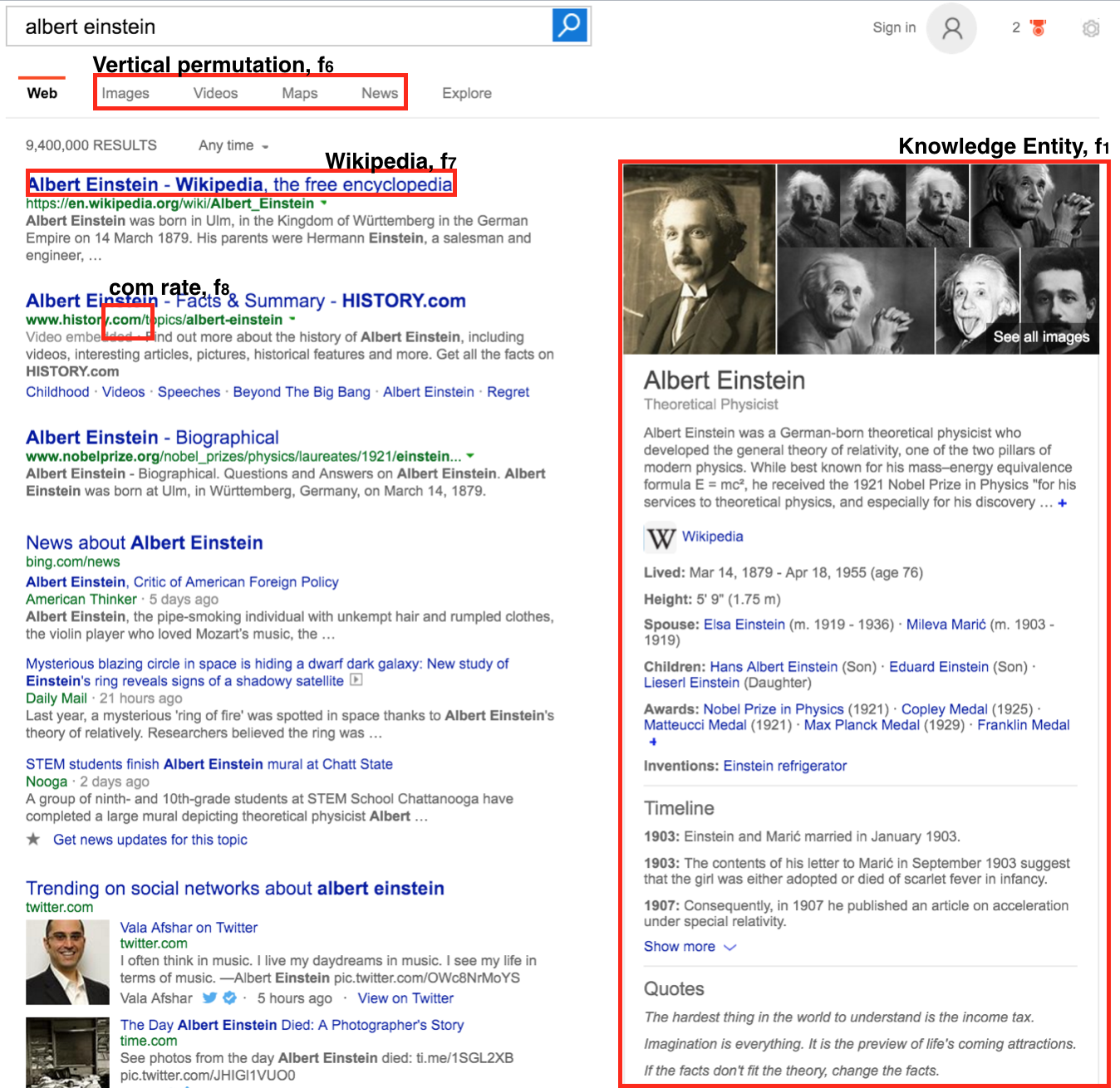Open the large sepia Einstein portrait
This screenshot has height=1088, width=1120.
pyautogui.click(x=700, y=259)
